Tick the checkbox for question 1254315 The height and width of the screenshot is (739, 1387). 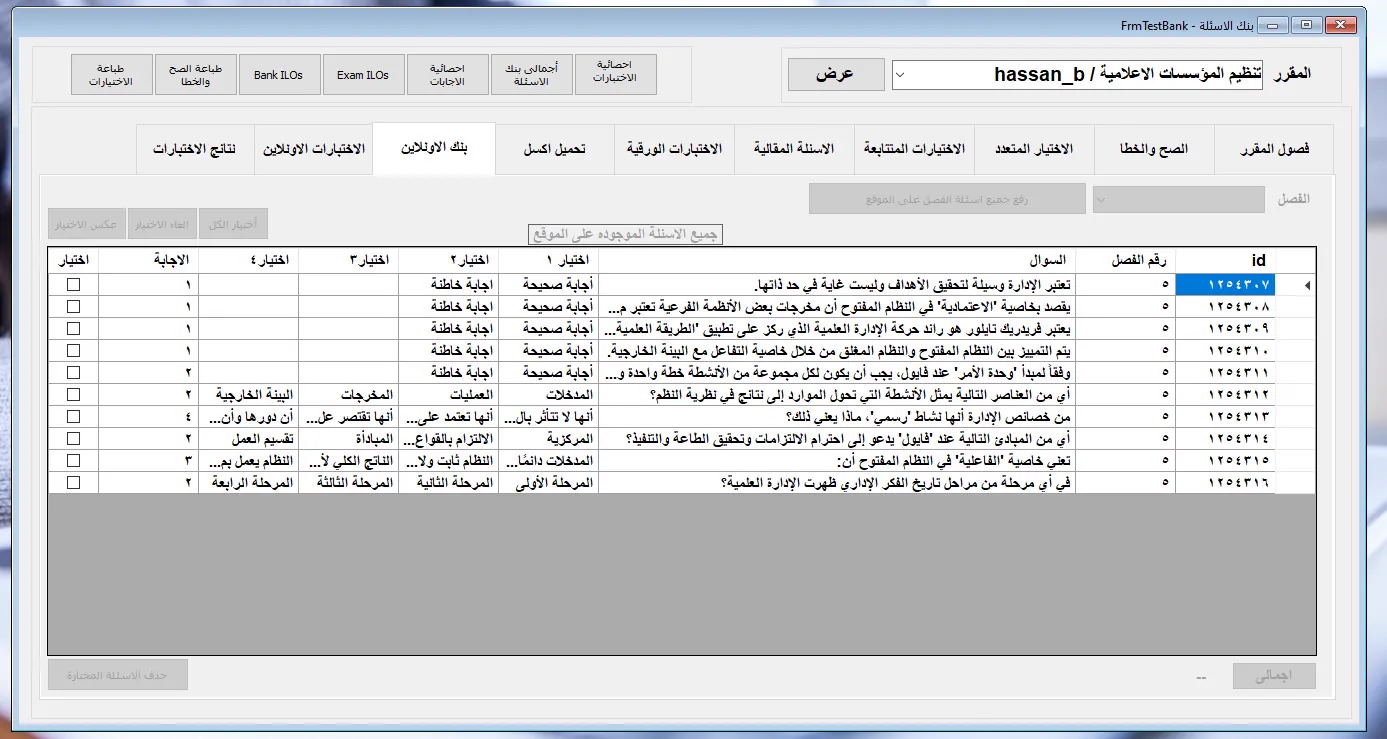73,461
